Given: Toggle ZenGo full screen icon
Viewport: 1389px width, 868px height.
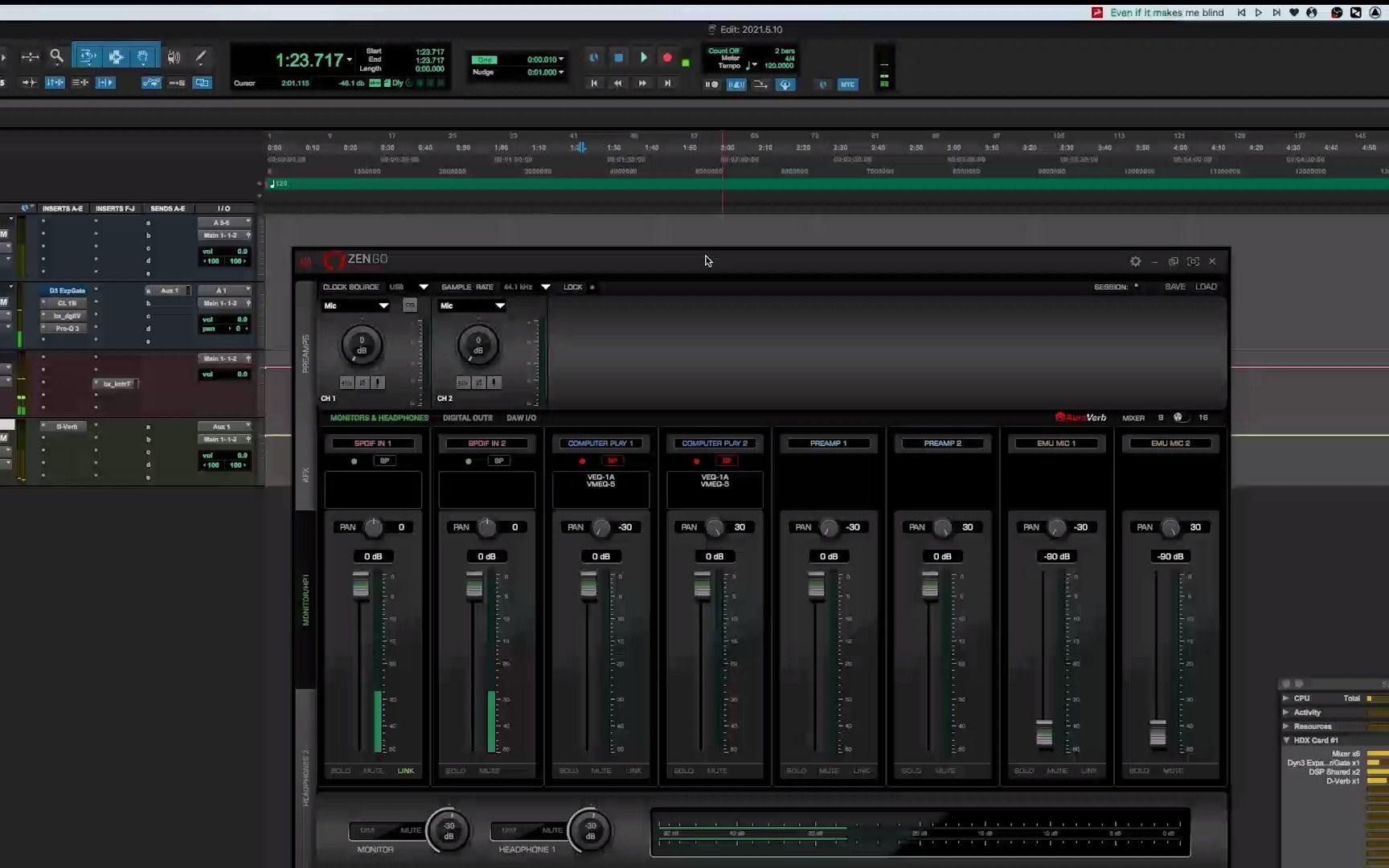Looking at the screenshot, I should pos(1193,261).
